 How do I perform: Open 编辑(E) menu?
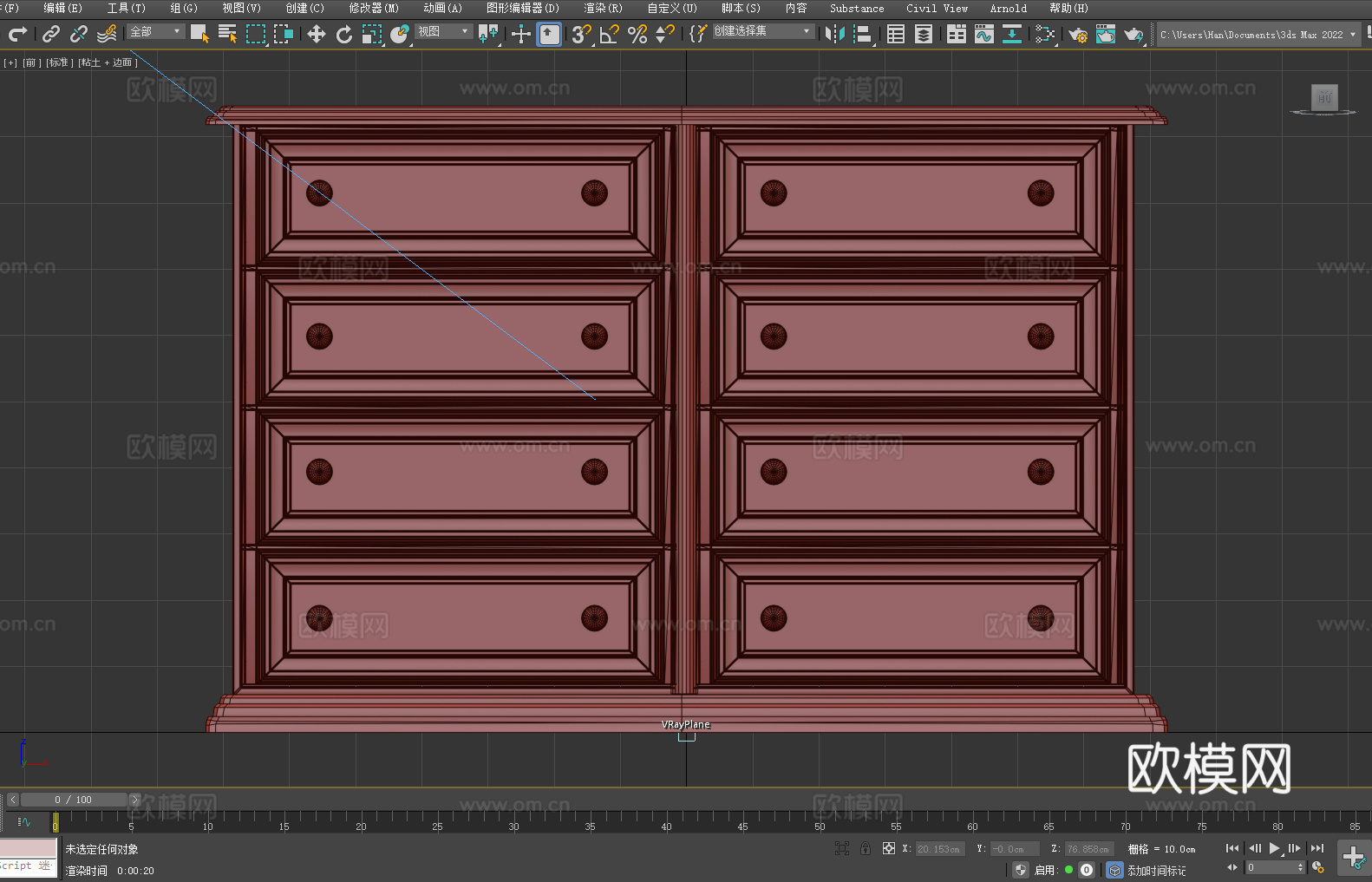click(x=62, y=8)
